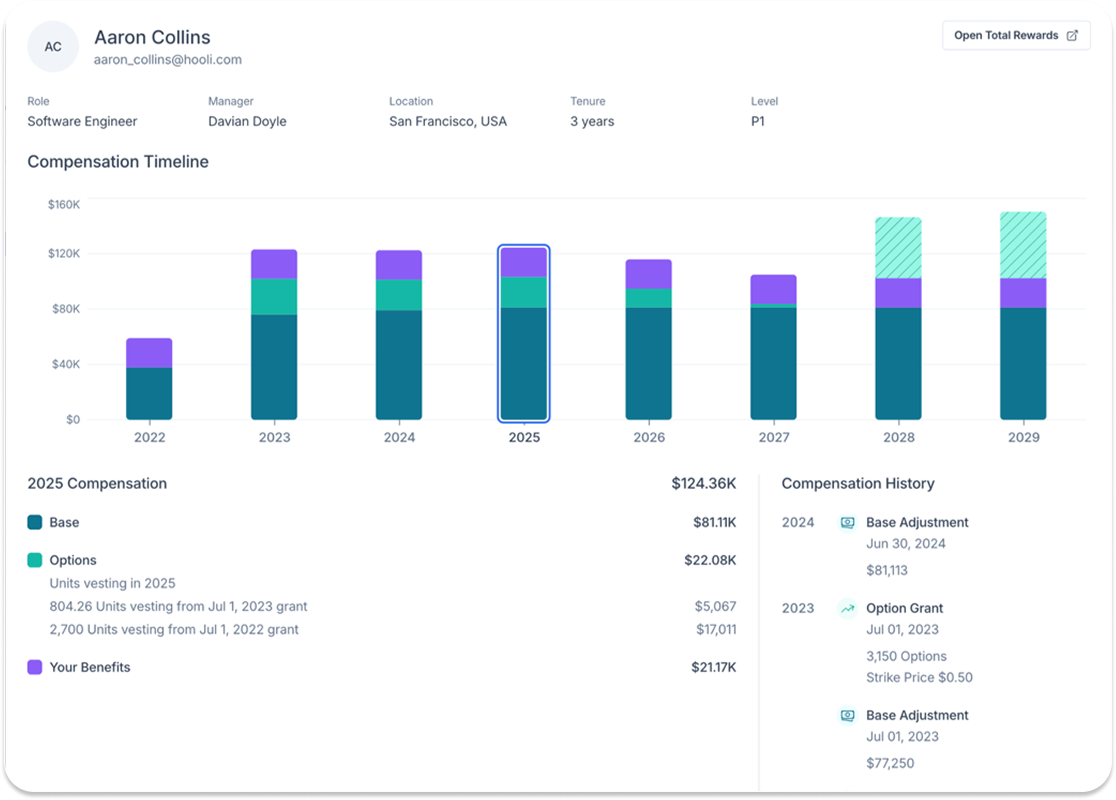The image size is (1116, 800).
Task: Click the Davian Doyle manager name
Action: pyautogui.click(x=247, y=122)
